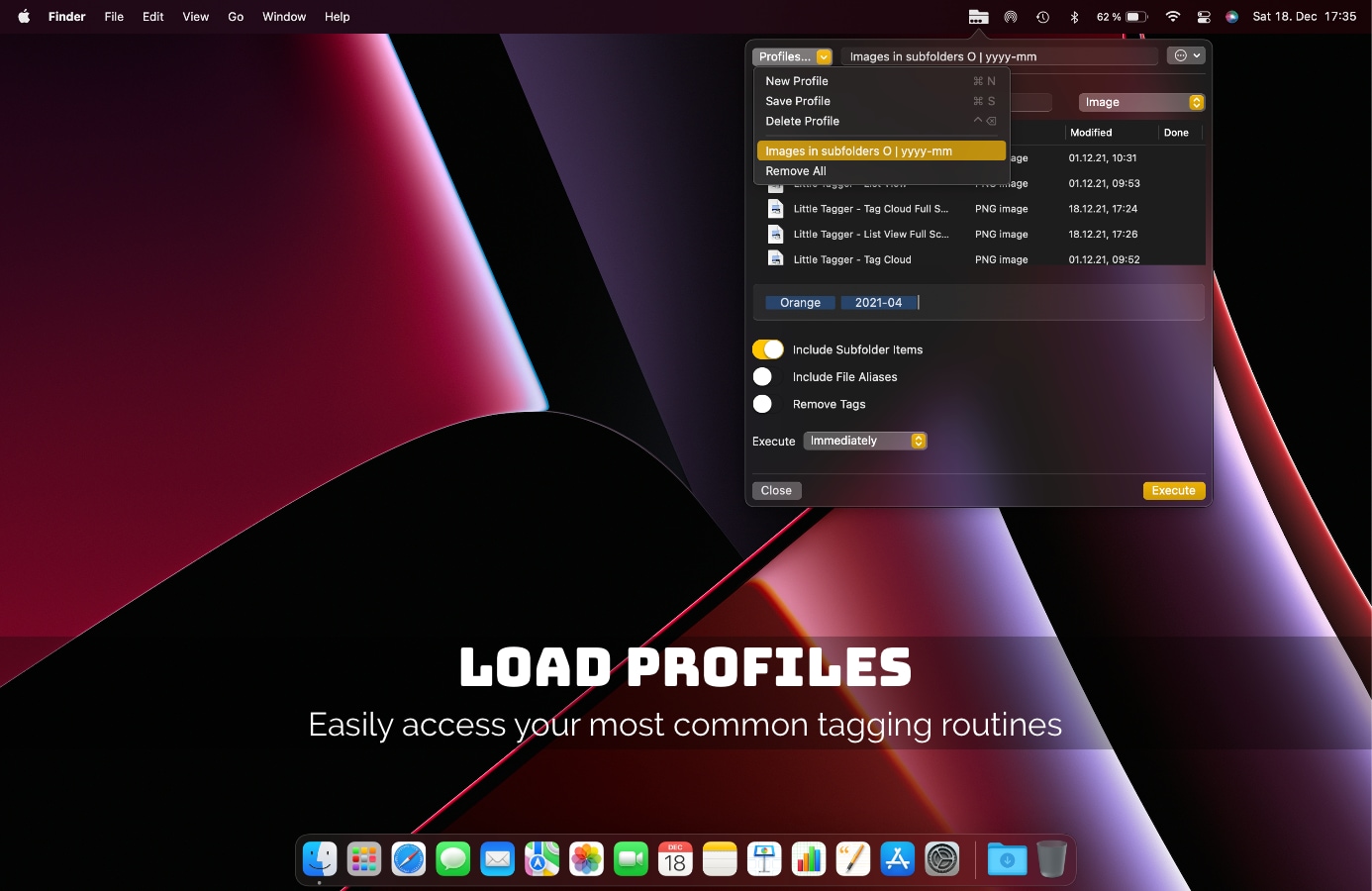Click the file icon for Little Tagger - List View Full Sc
Viewport: 1372px width, 891px height.
pyautogui.click(x=775, y=234)
